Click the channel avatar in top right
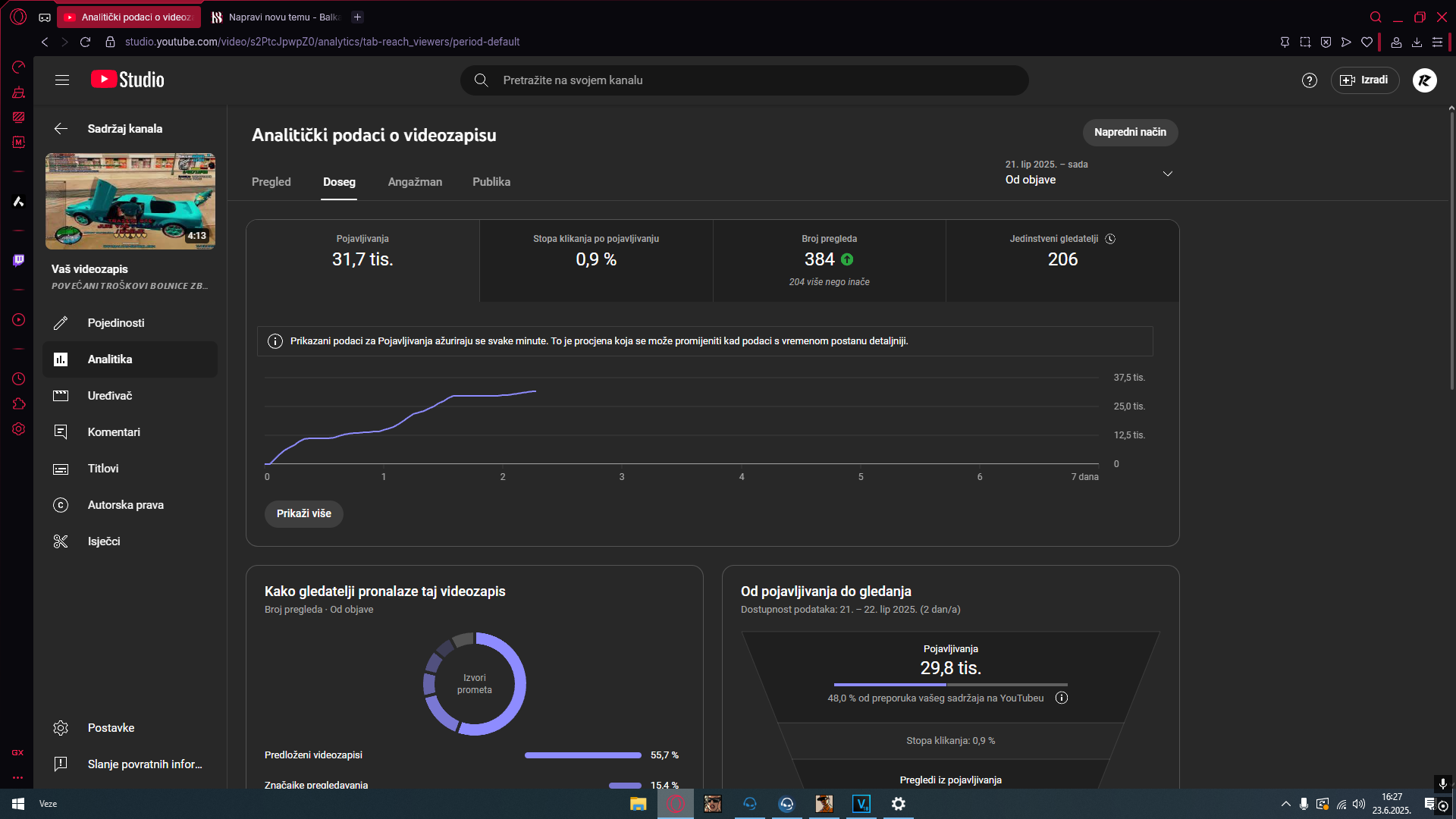 point(1424,80)
